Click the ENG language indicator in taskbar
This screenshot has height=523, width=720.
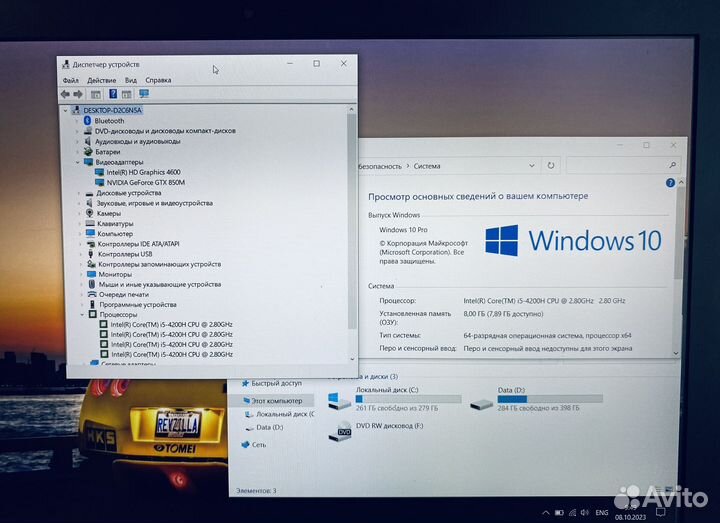click(602, 512)
